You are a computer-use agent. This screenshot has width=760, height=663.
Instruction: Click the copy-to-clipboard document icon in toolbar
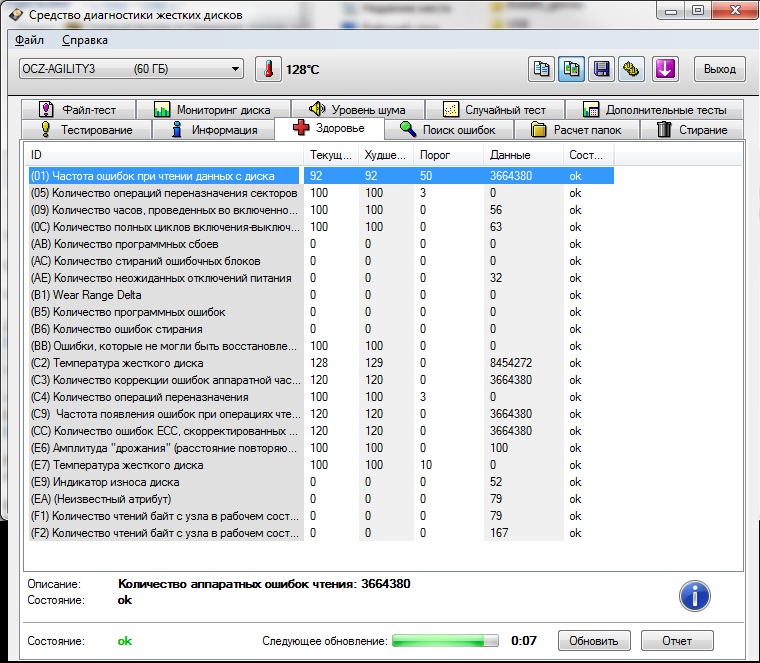[541, 69]
